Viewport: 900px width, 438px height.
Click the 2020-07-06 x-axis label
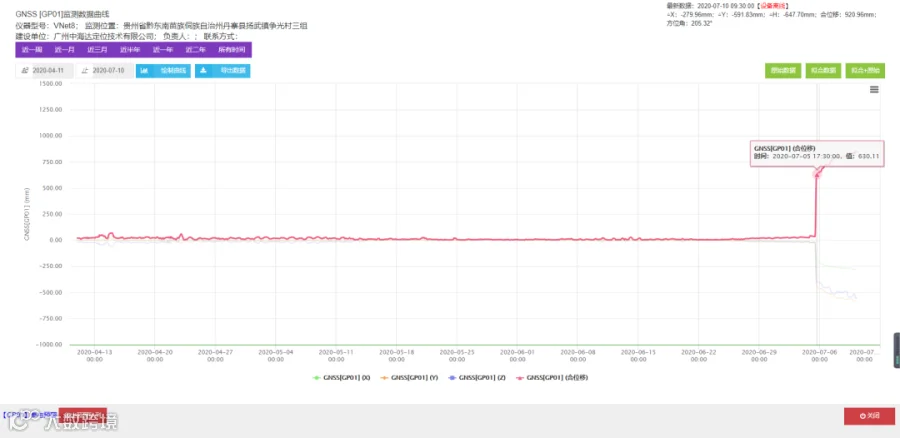coord(819,355)
